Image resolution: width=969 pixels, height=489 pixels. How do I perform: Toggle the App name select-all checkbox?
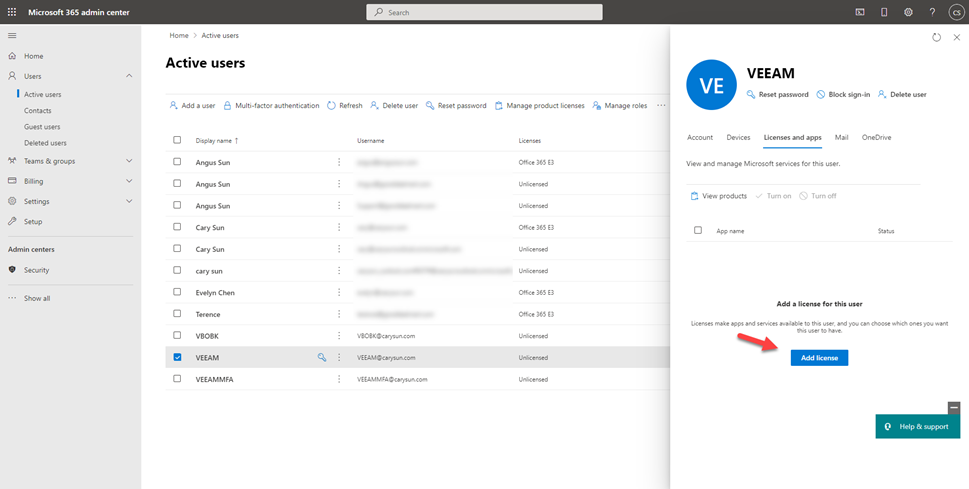pos(698,230)
